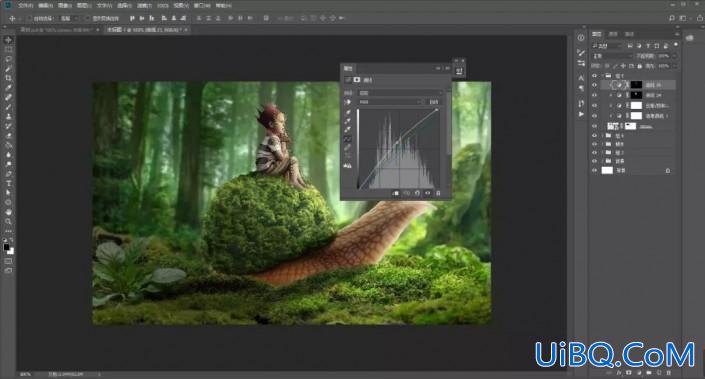Open the Character panel icon in side dock
The height and width of the screenshot is (379, 705).
click(x=581, y=78)
